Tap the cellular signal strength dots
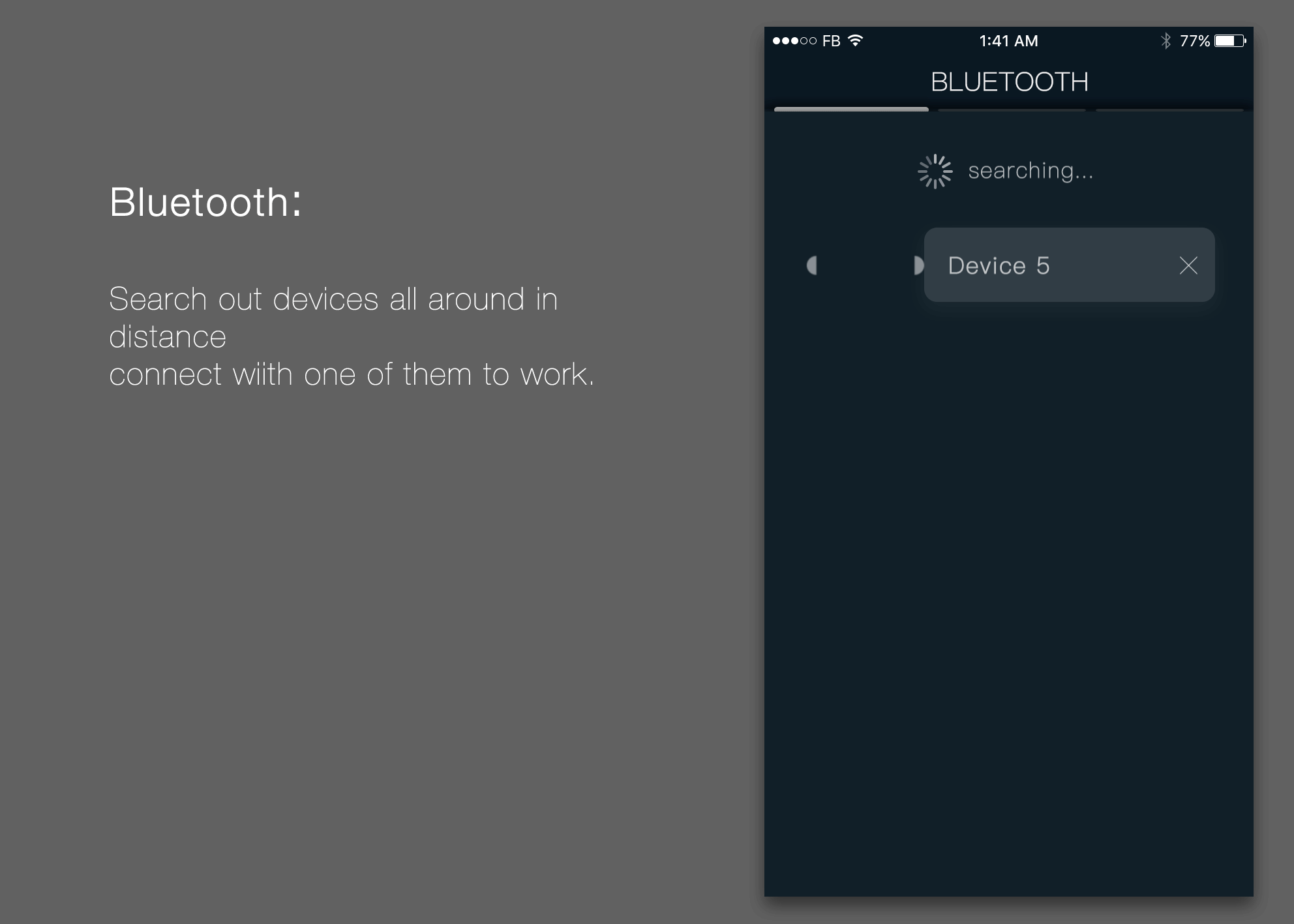This screenshot has height=924, width=1294. click(794, 40)
